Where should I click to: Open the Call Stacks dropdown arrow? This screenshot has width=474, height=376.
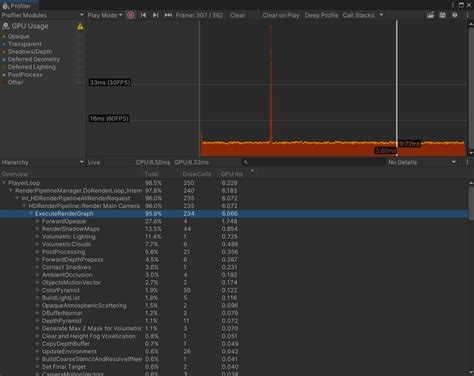coord(381,15)
